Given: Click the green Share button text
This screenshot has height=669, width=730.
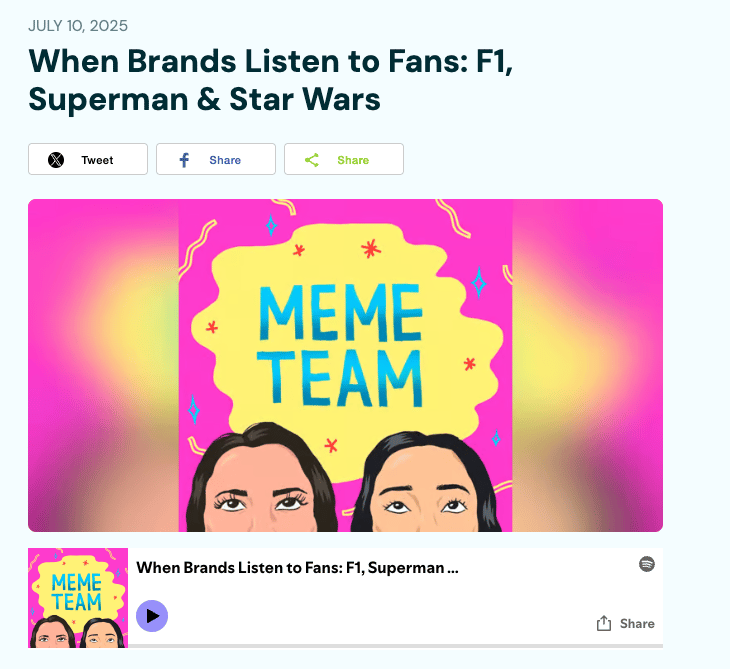Looking at the screenshot, I should coord(353,160).
